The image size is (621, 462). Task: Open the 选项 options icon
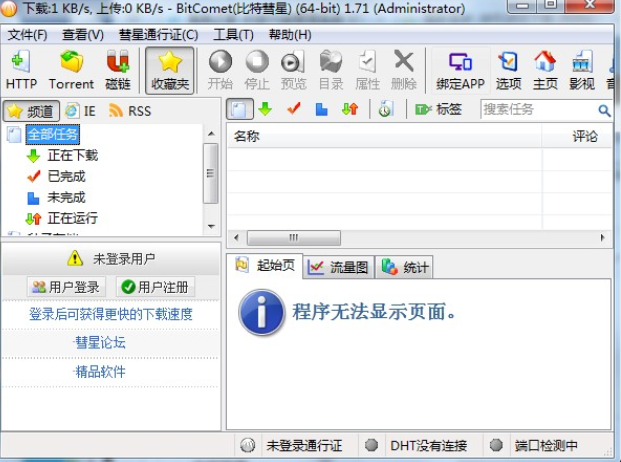pos(509,70)
